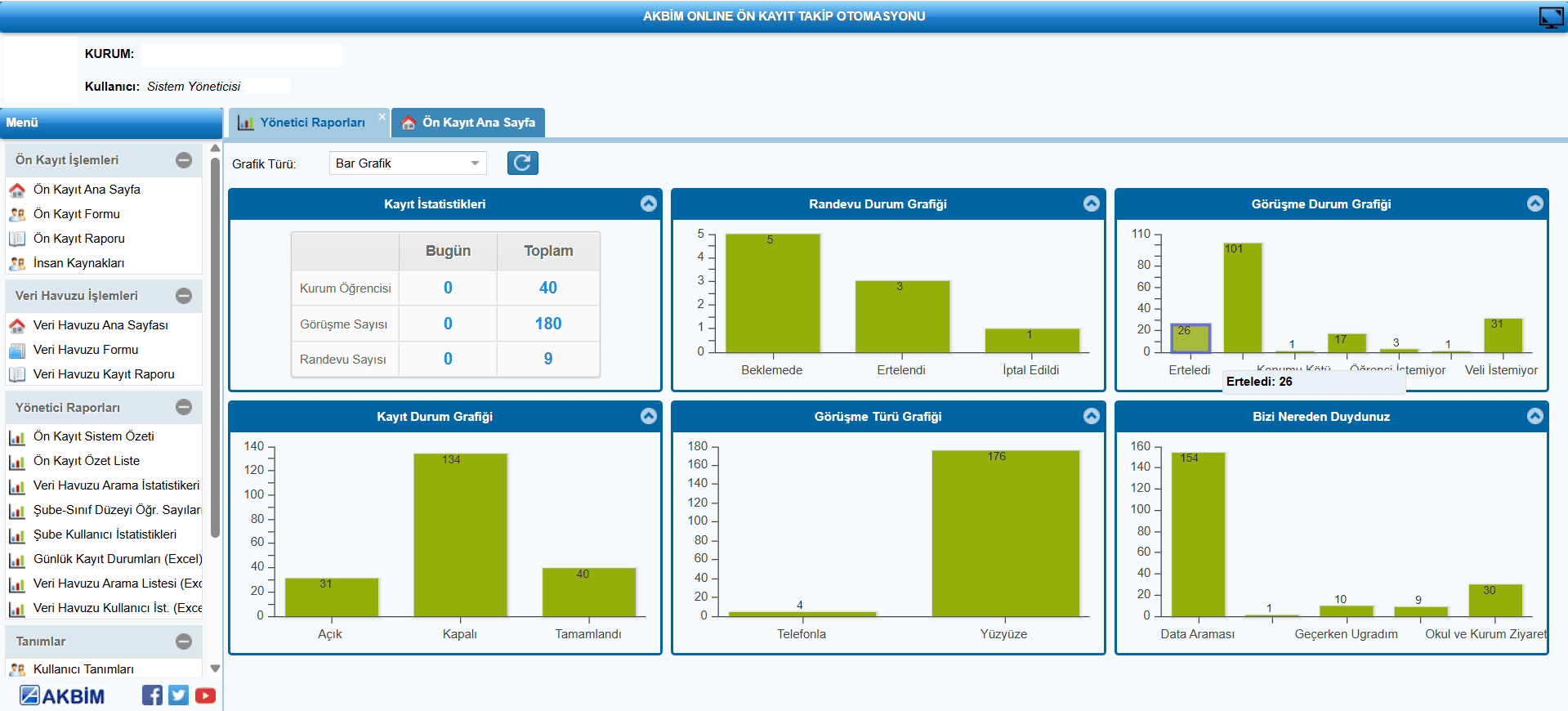The width and height of the screenshot is (1568, 711).
Task: Collapse the Bizi Nereden Duydunuz panel
Action: tap(1534, 416)
